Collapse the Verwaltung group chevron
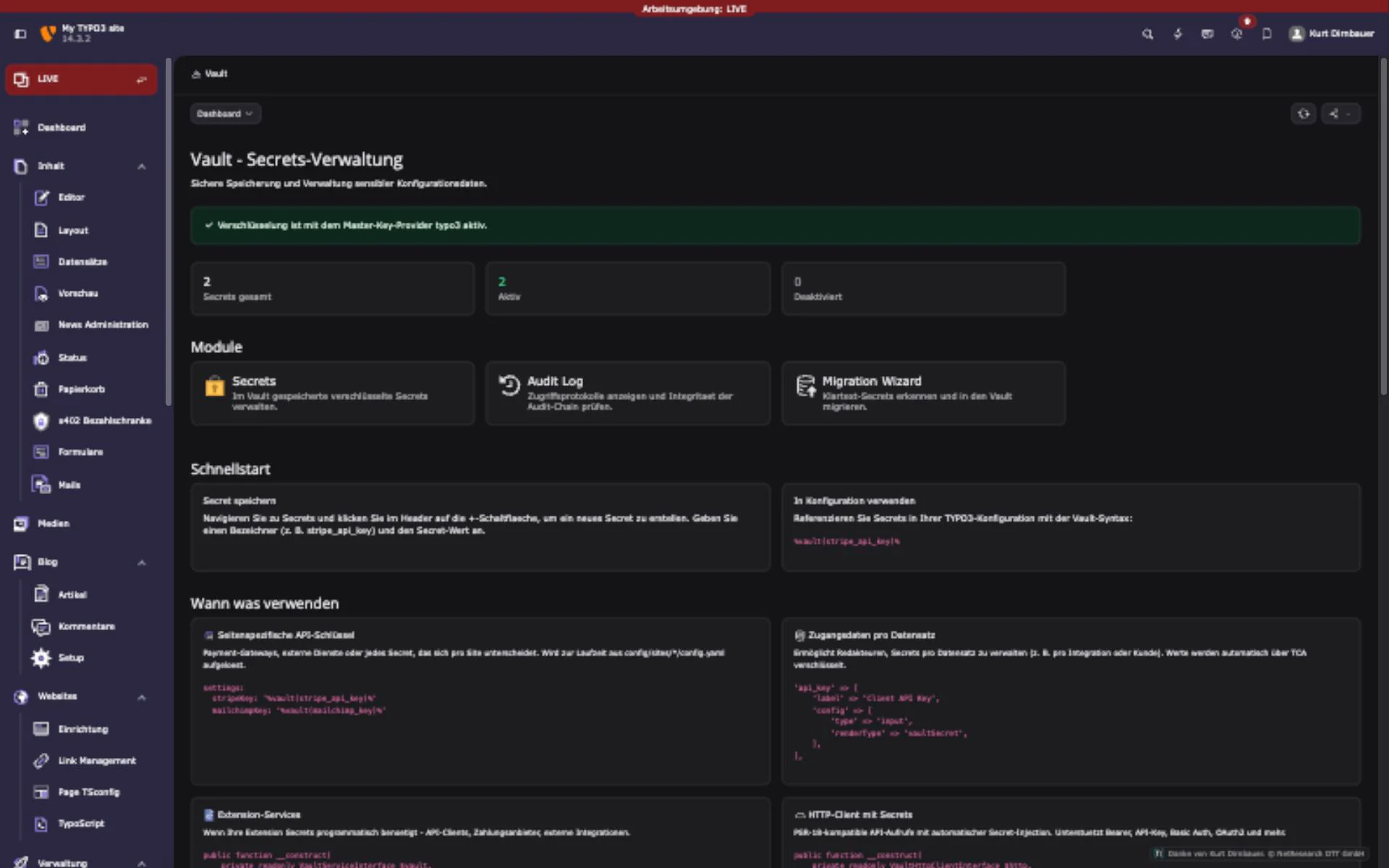Screen dimensions: 1389x868 142,863
